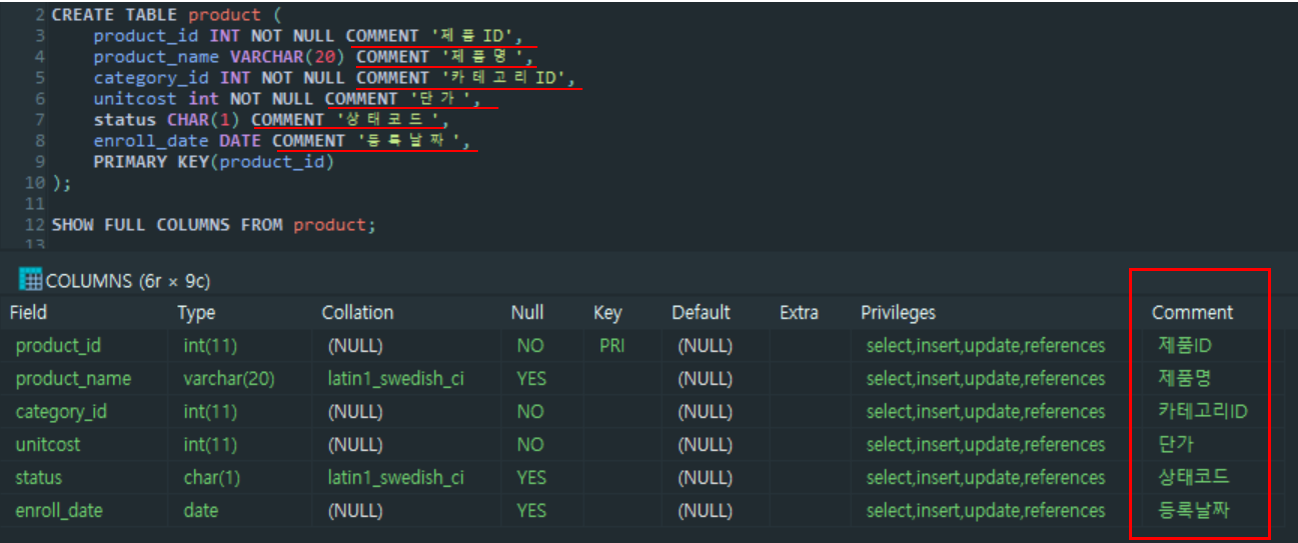Select the 카테고리ID comment cell
Image resolution: width=1298 pixels, height=543 pixels.
[1202, 412]
